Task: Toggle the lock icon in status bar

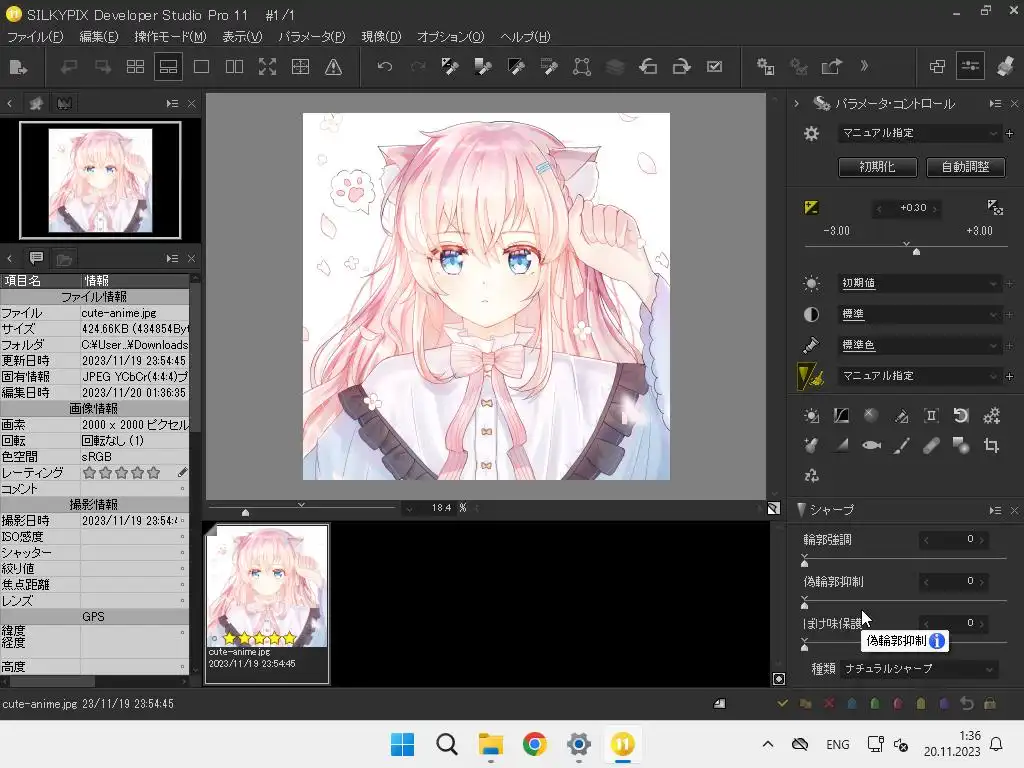Action: [x=990, y=703]
